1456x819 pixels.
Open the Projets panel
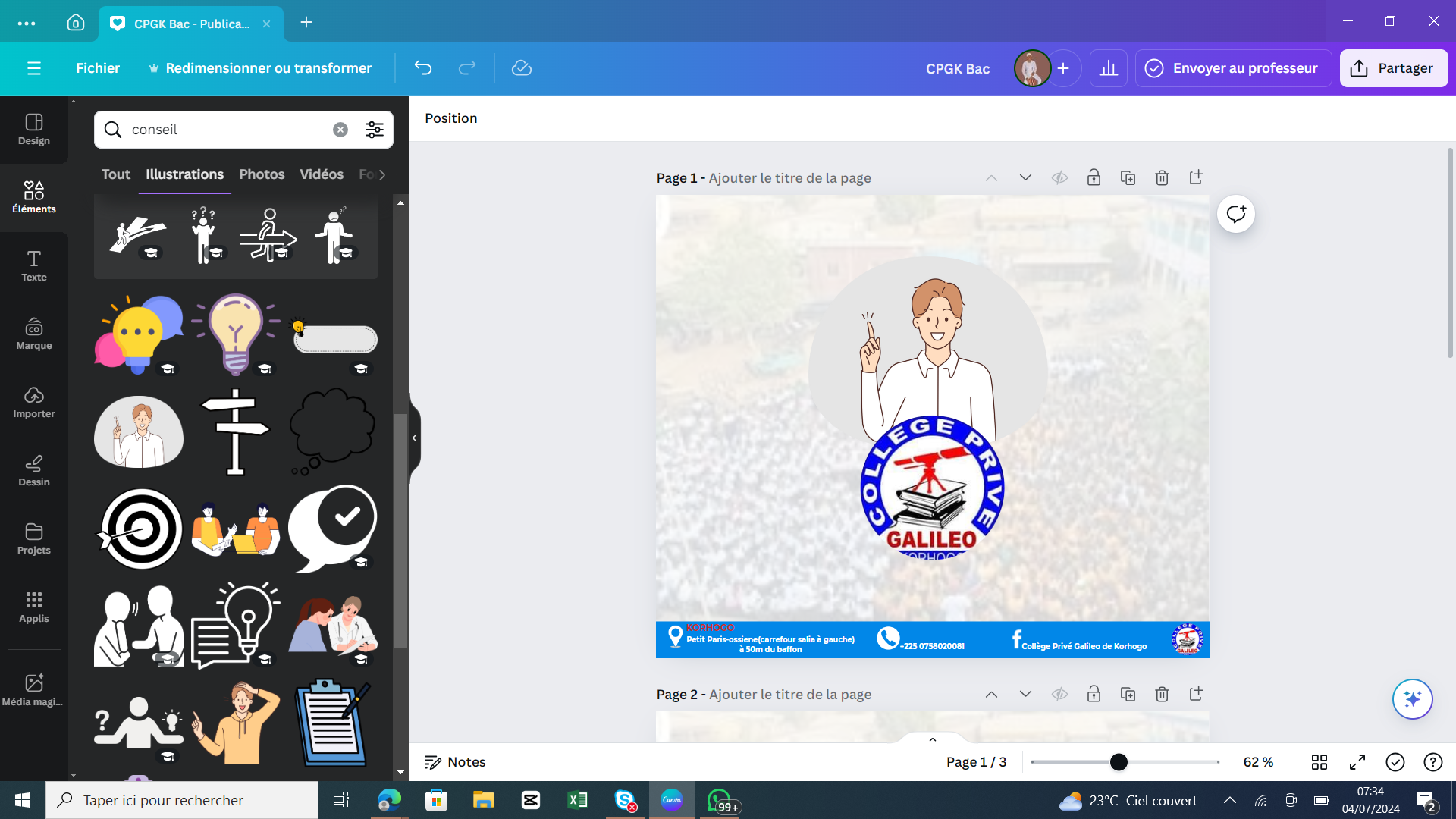34,539
